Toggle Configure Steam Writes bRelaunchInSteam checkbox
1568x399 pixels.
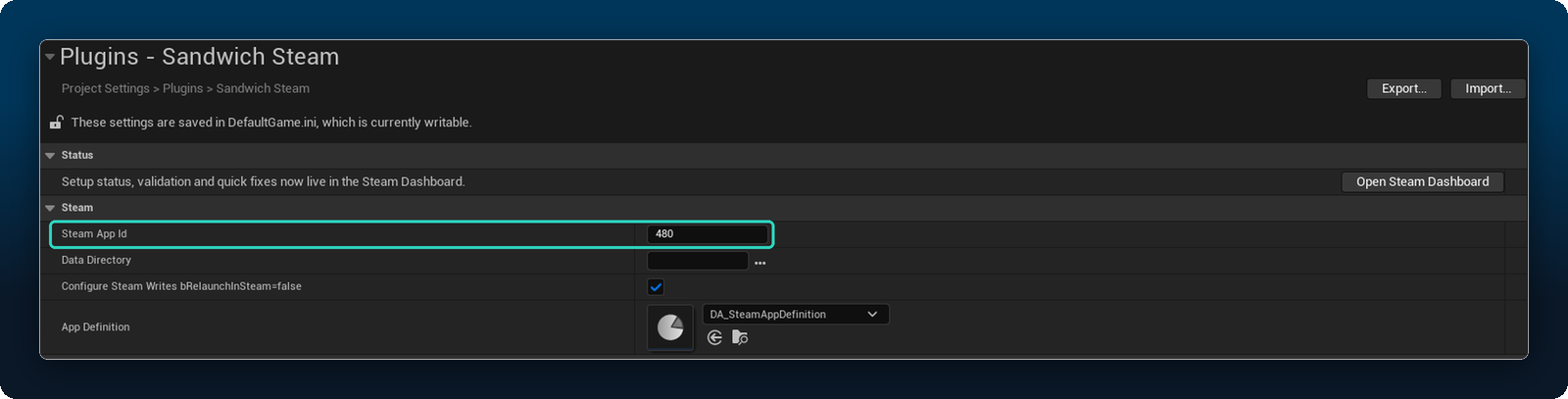tap(656, 287)
